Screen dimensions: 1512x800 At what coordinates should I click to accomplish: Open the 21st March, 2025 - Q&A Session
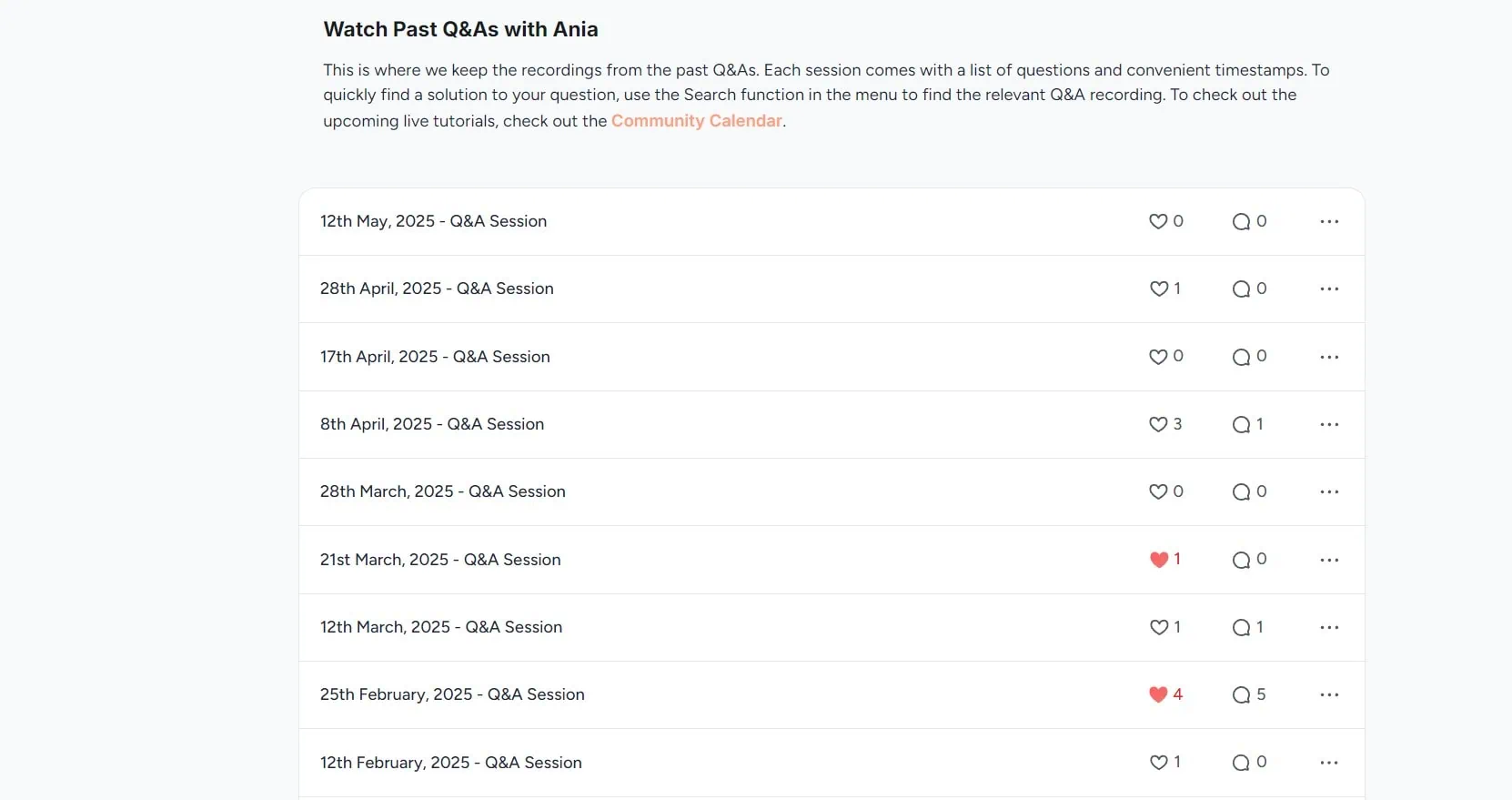(440, 560)
